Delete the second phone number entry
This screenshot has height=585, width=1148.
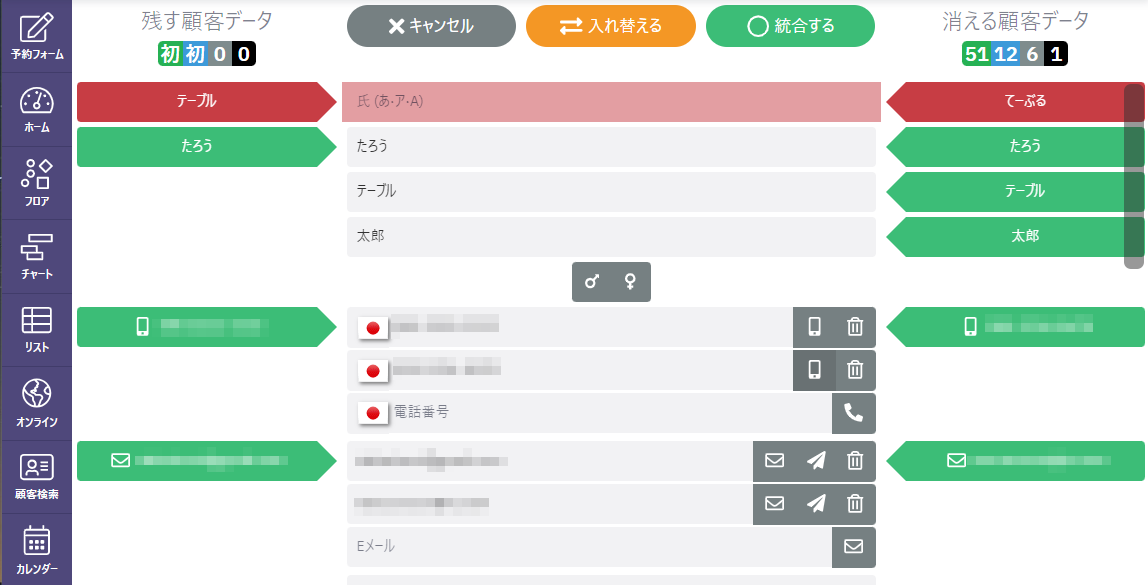point(855,370)
